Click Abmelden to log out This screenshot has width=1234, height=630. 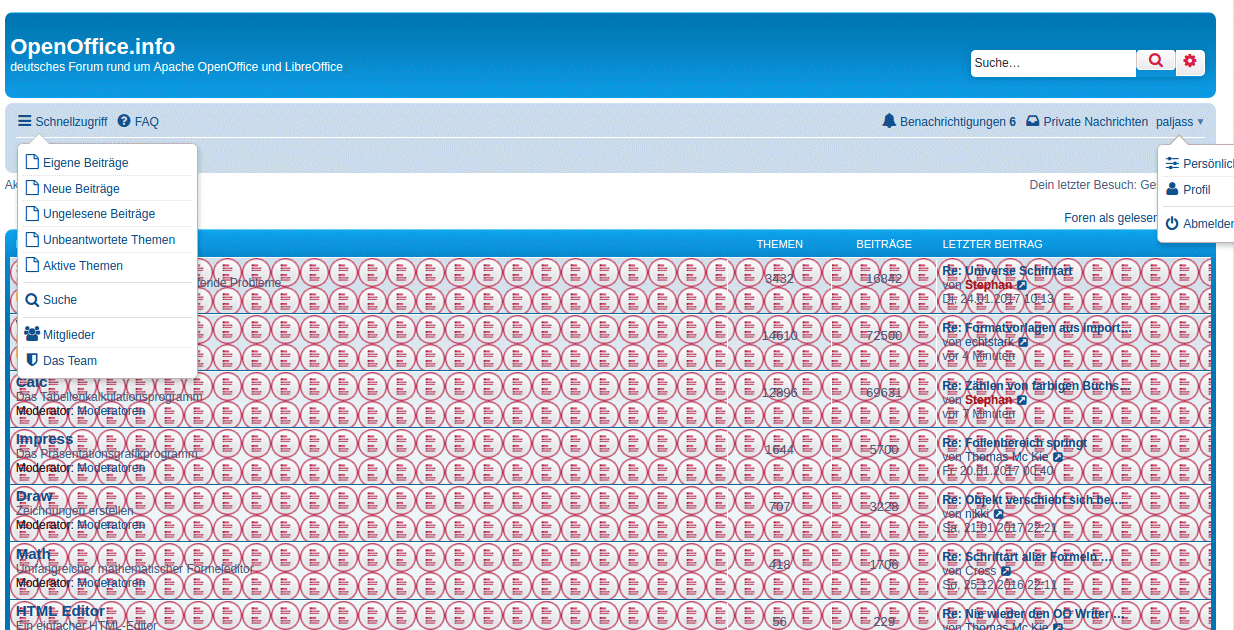(x=1199, y=224)
